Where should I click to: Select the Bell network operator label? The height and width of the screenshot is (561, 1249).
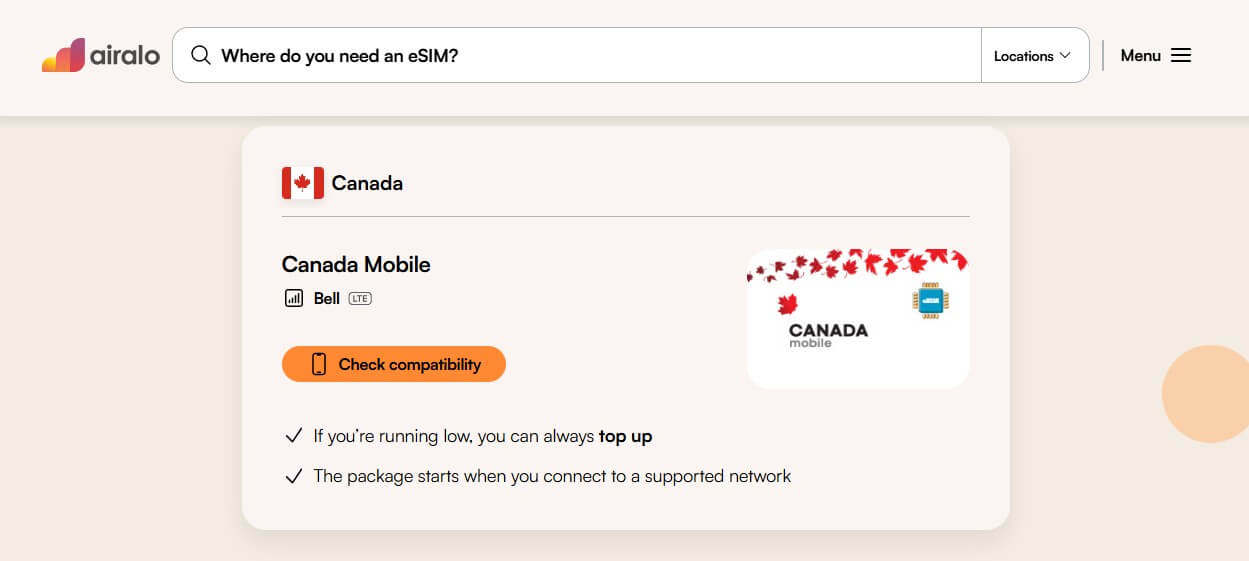coord(327,298)
